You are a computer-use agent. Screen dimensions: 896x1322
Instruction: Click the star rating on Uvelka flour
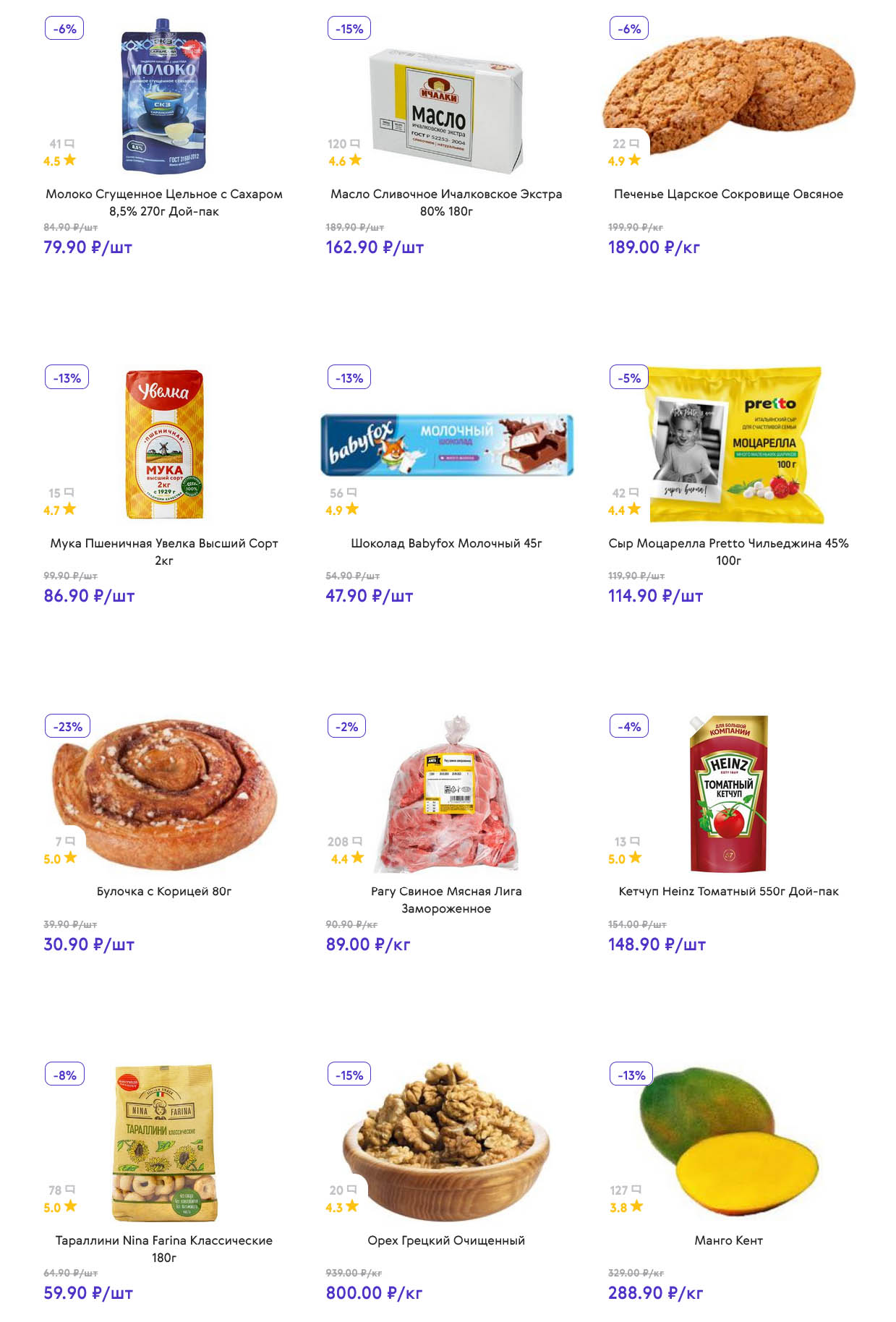click(x=69, y=509)
